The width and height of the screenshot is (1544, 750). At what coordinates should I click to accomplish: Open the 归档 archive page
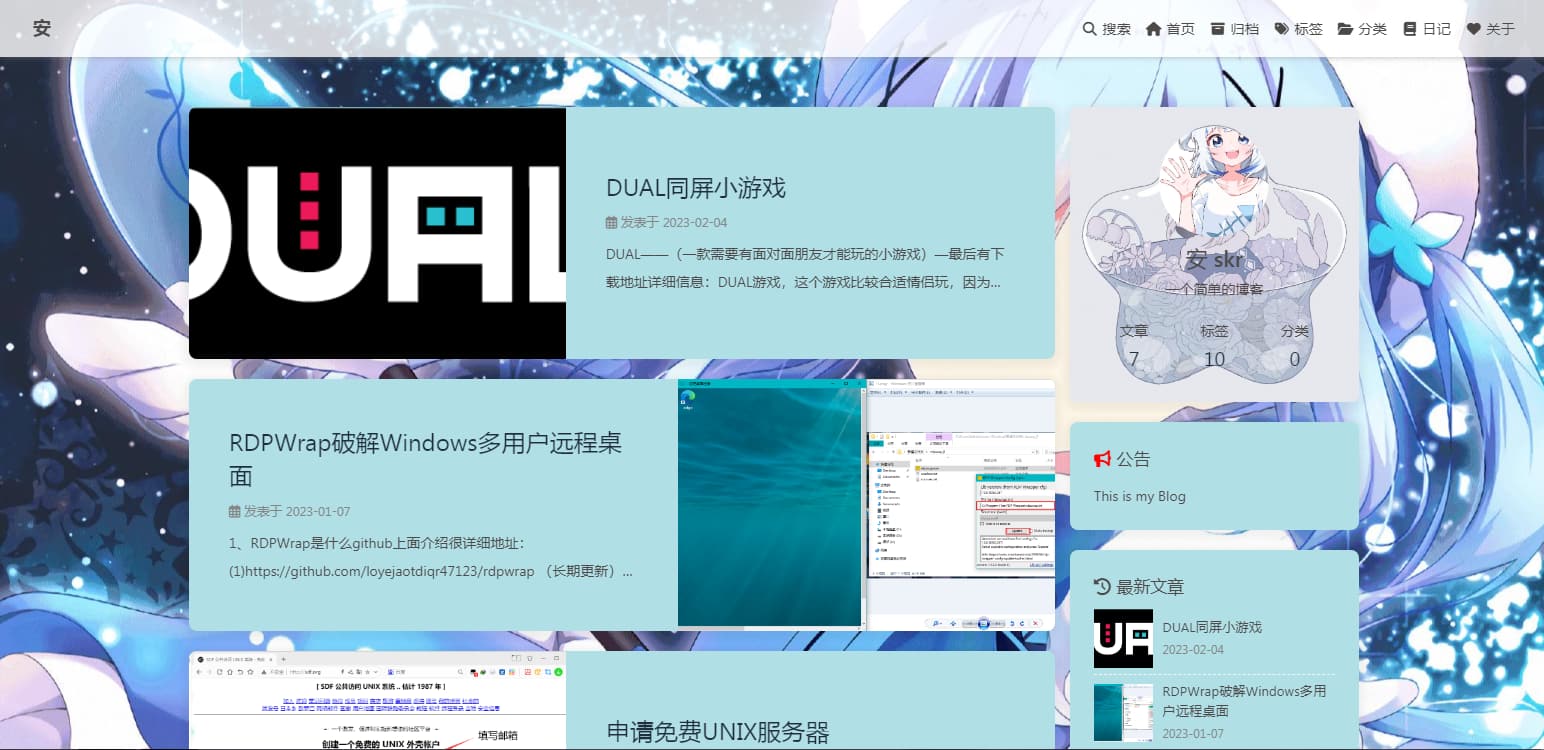(1234, 29)
